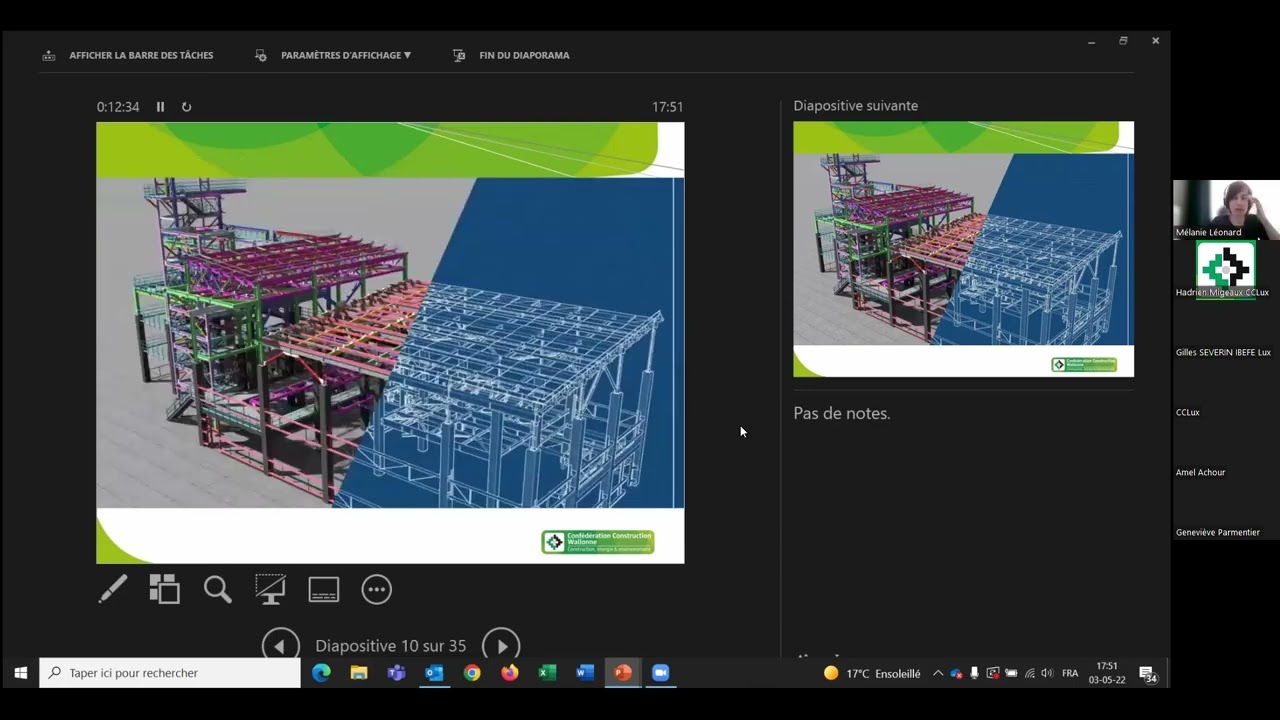Open File Explorer from taskbar

click(x=359, y=673)
